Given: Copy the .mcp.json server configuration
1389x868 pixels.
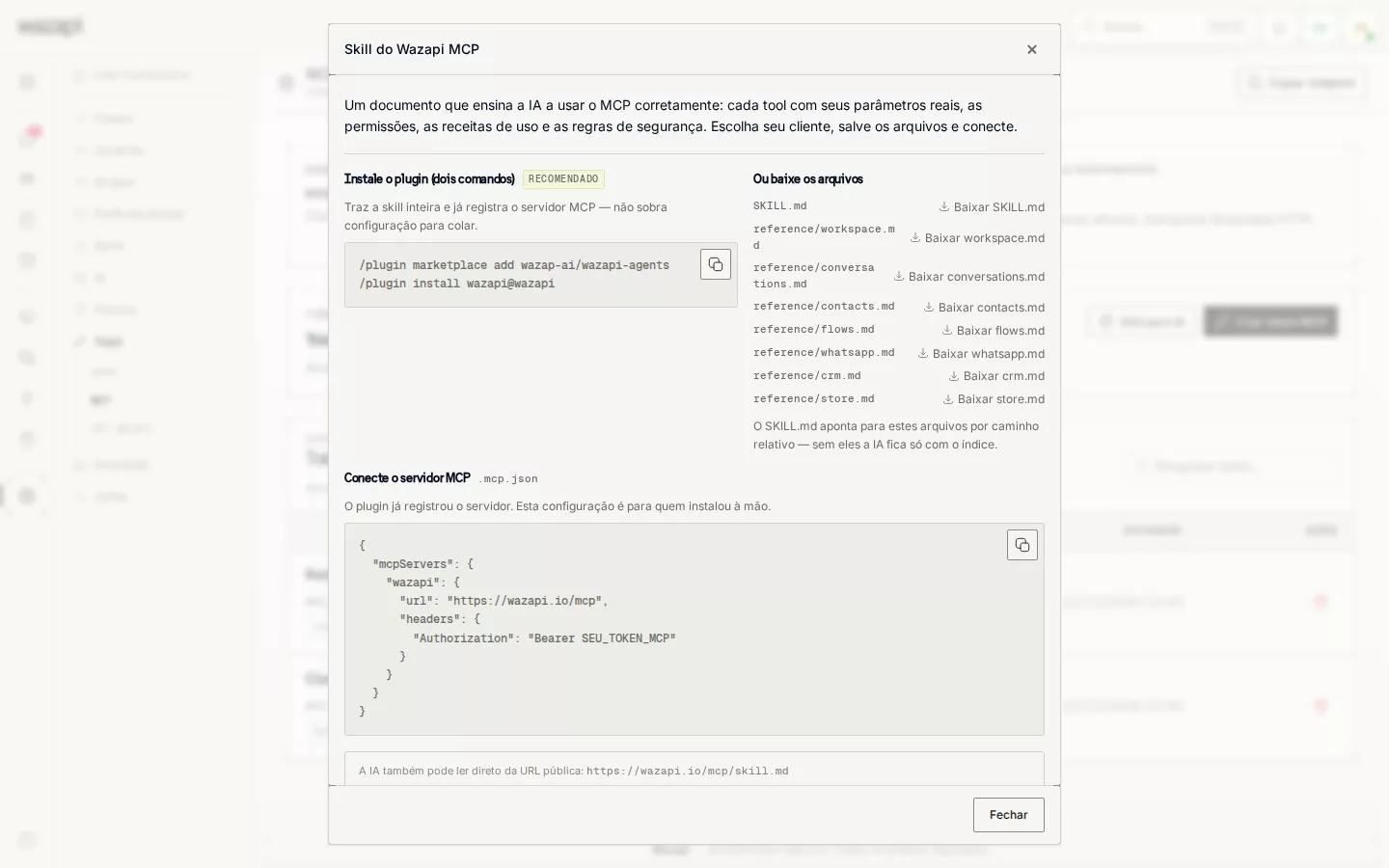Looking at the screenshot, I should (1022, 545).
